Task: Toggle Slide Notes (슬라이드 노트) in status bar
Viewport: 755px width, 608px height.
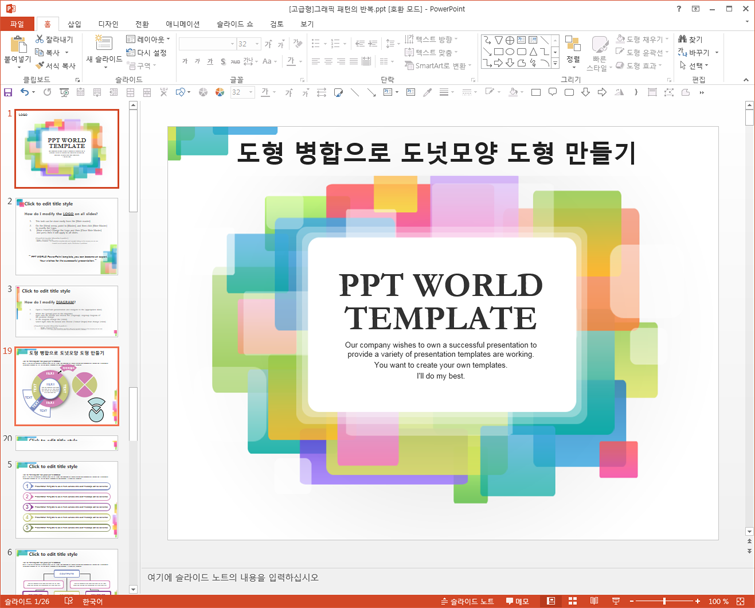Action: tap(467, 601)
